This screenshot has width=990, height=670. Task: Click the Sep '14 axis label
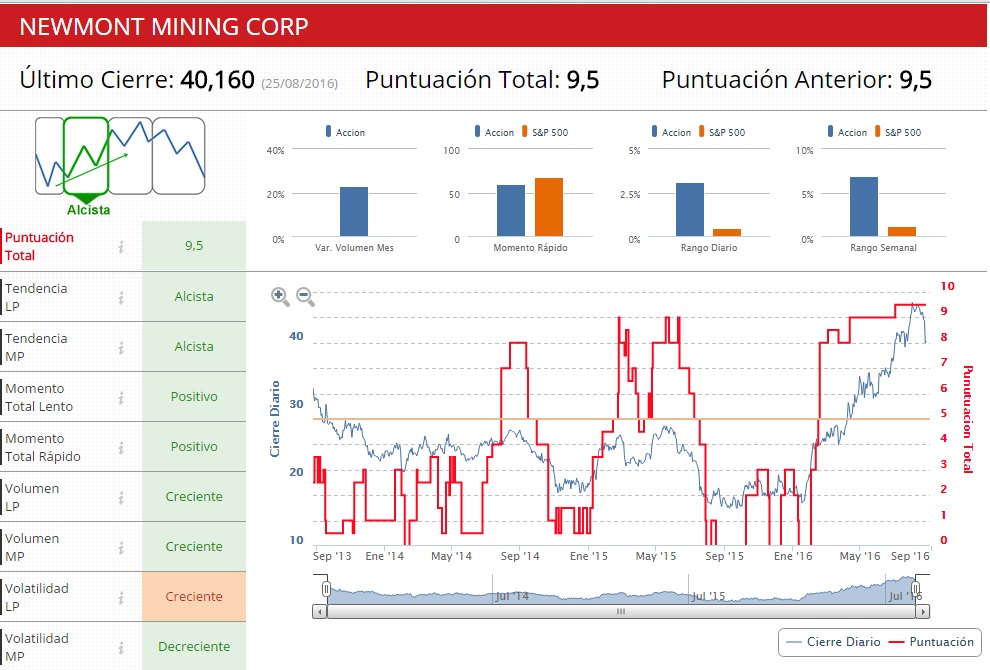520,556
